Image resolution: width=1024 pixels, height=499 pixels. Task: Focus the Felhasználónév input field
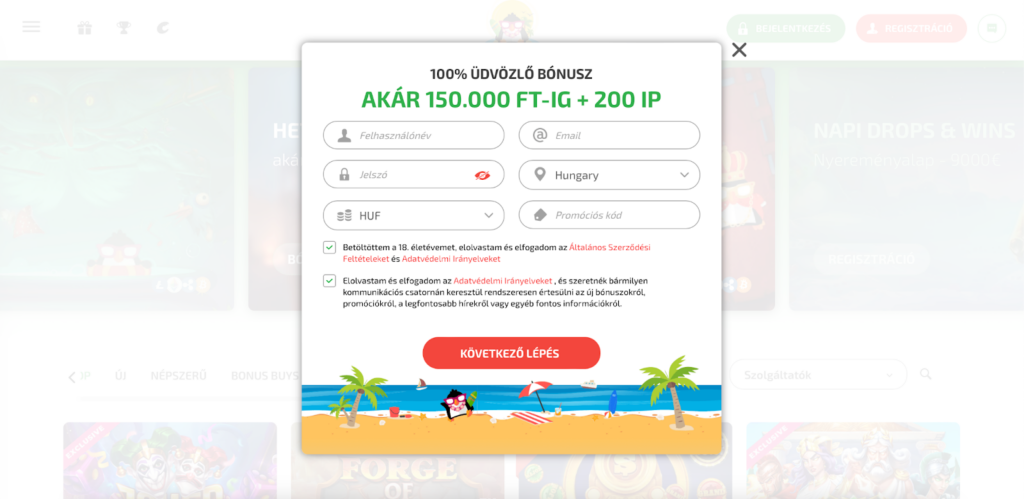point(413,135)
